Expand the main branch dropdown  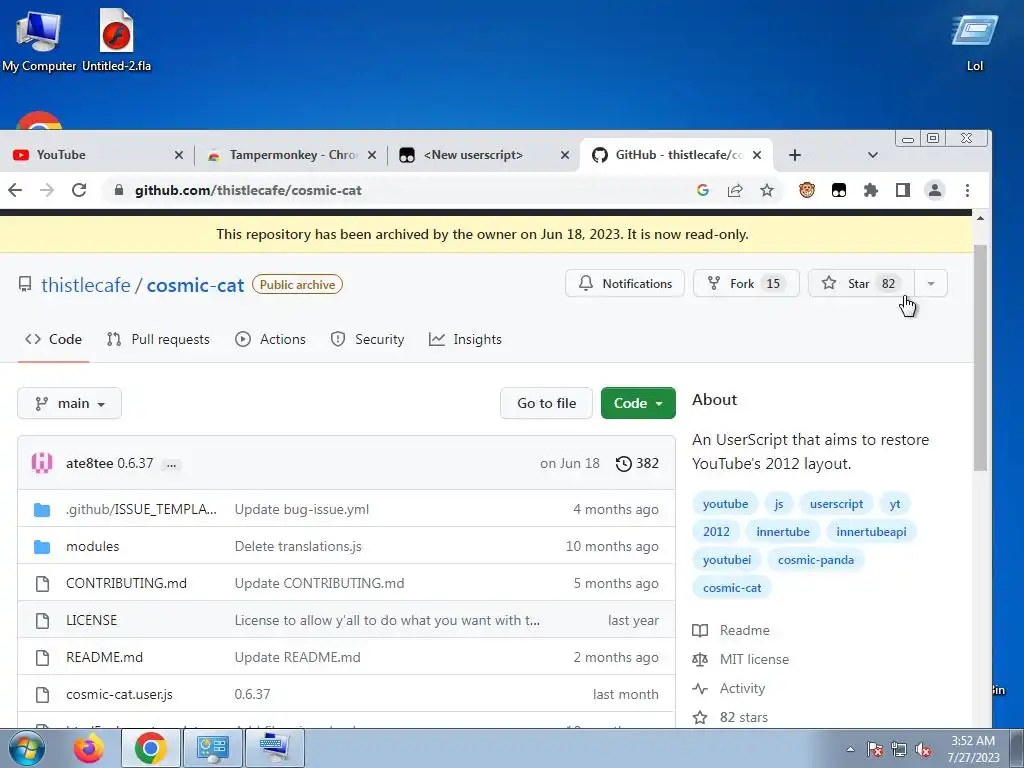click(x=69, y=403)
